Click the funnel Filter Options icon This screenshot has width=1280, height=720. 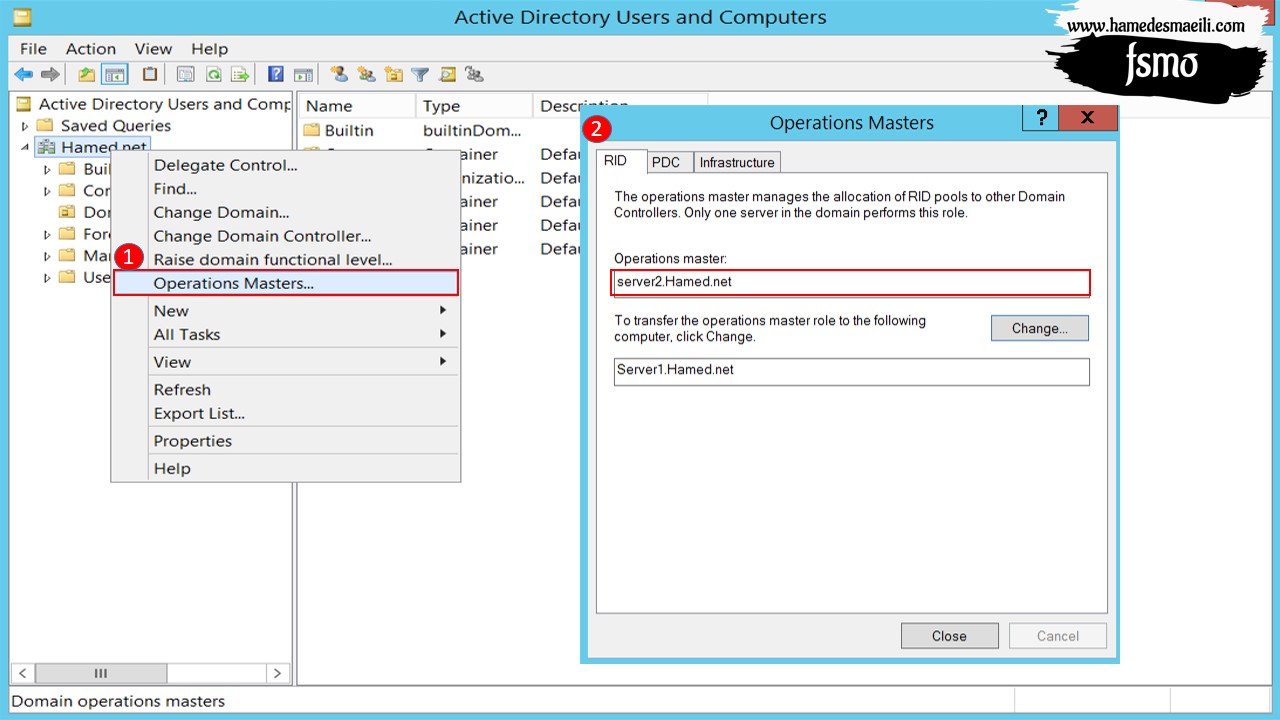[x=420, y=74]
